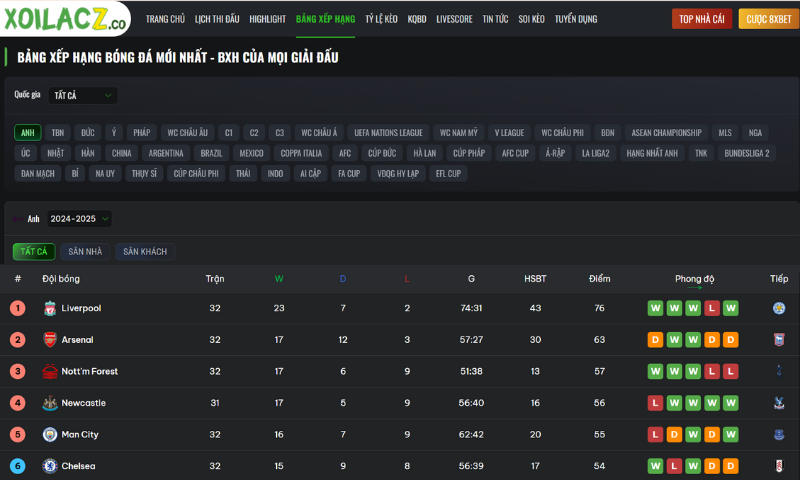Click Arsenal's first orange D form badge
Image resolution: width=800 pixels, height=480 pixels.
coord(655,340)
